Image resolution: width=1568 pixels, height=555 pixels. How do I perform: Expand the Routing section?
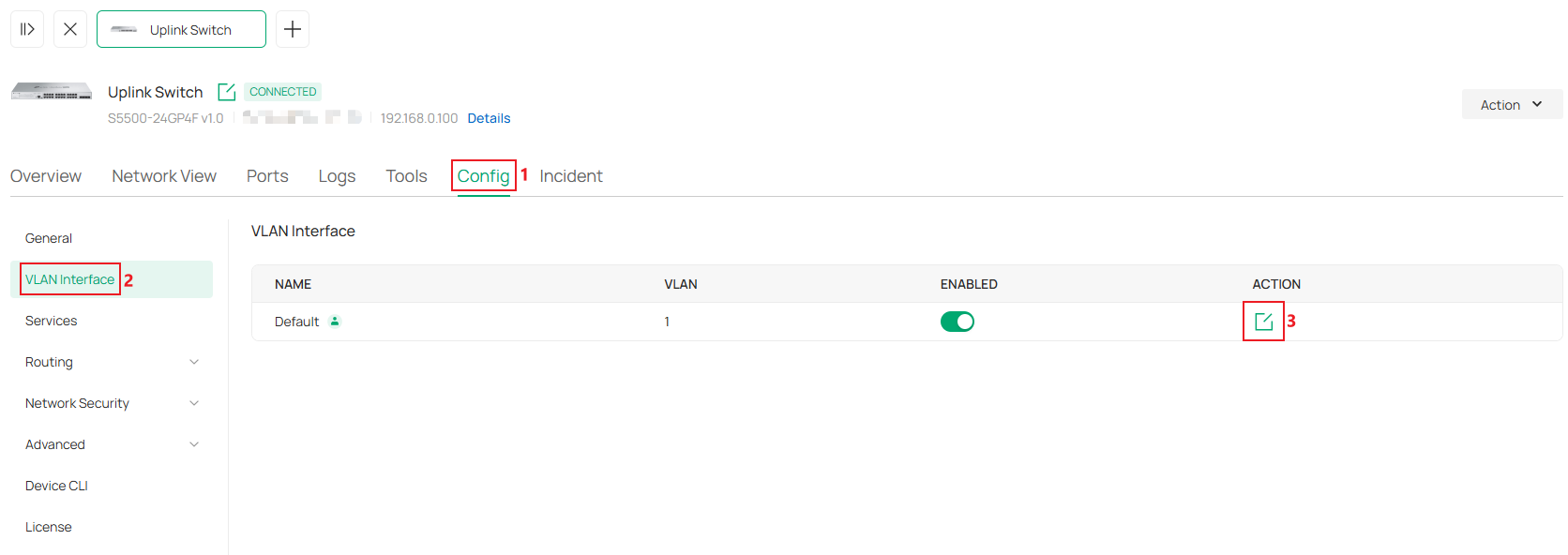(111, 362)
